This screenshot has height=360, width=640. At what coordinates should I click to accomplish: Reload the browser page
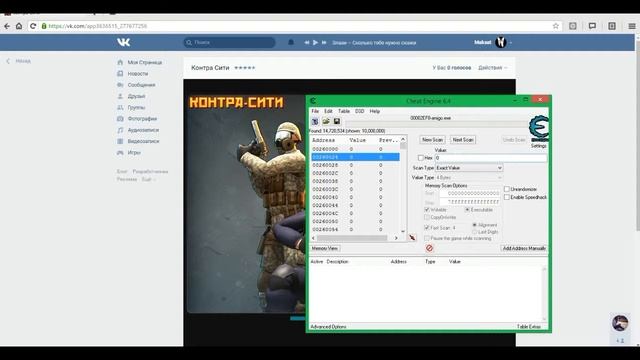point(33,26)
